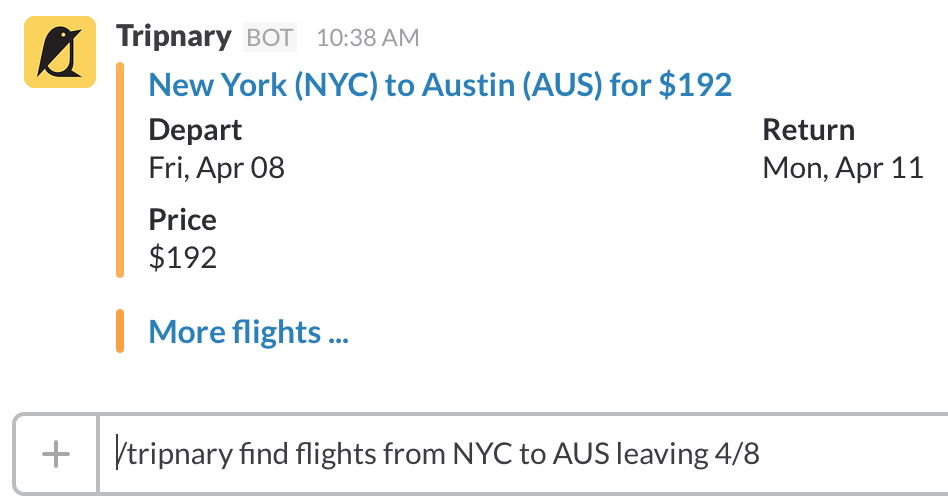Select the Fri, Apr 08 departure date
The height and width of the screenshot is (503, 948).
point(217,167)
